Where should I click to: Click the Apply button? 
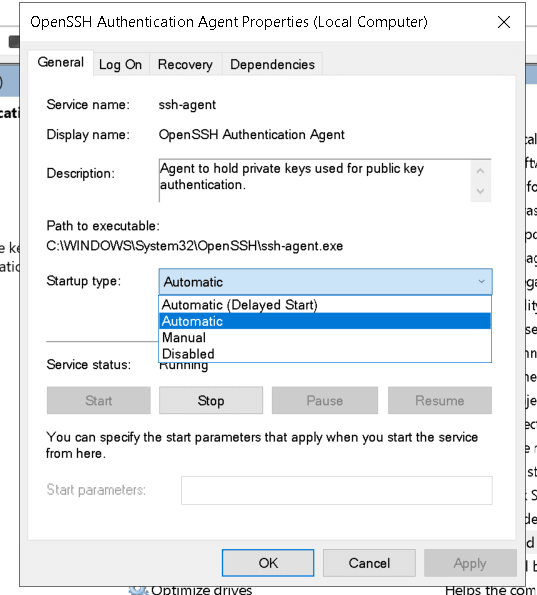[x=470, y=563]
